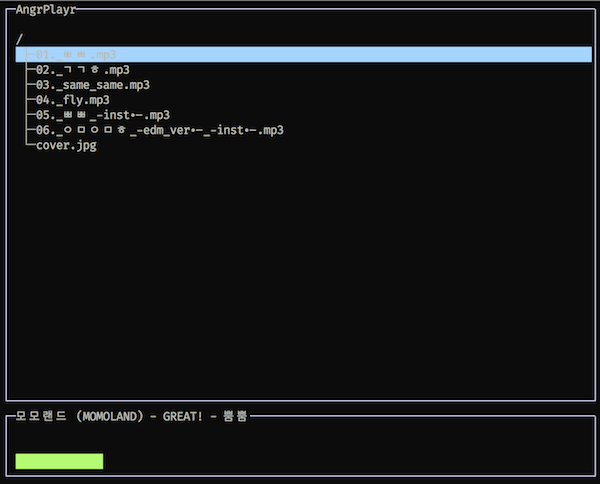This screenshot has height=484, width=600.
Task: Select the 06 edm_ver inst mp3 track
Action: [160, 130]
